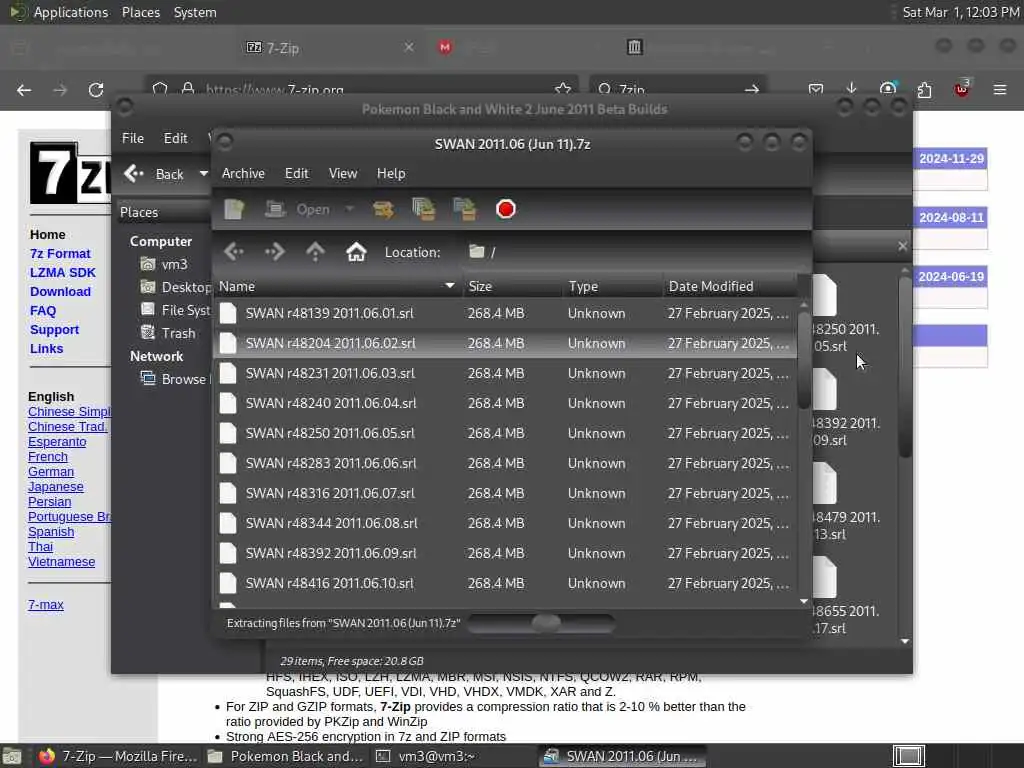This screenshot has height=768, width=1024.
Task: Open Firefox extensions puzzle icon
Action: point(924,89)
